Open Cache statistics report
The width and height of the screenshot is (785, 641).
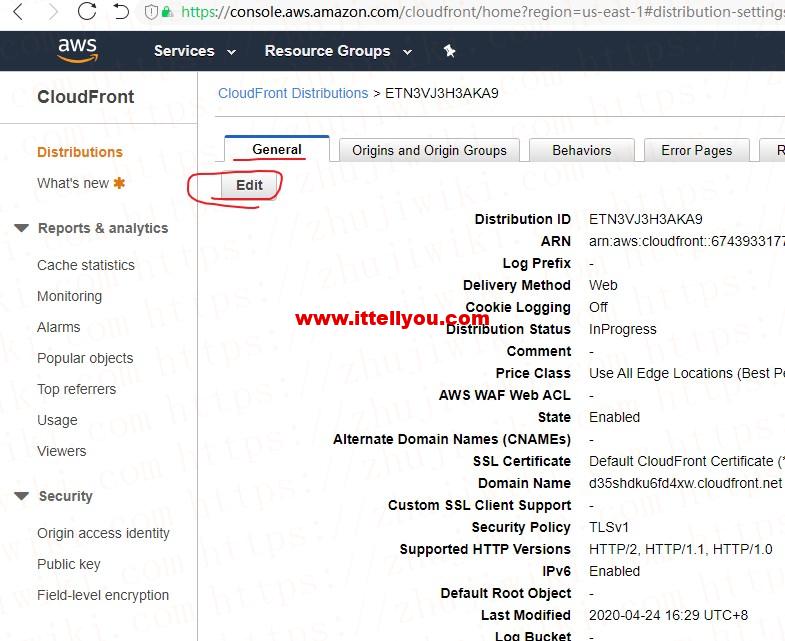(x=86, y=265)
